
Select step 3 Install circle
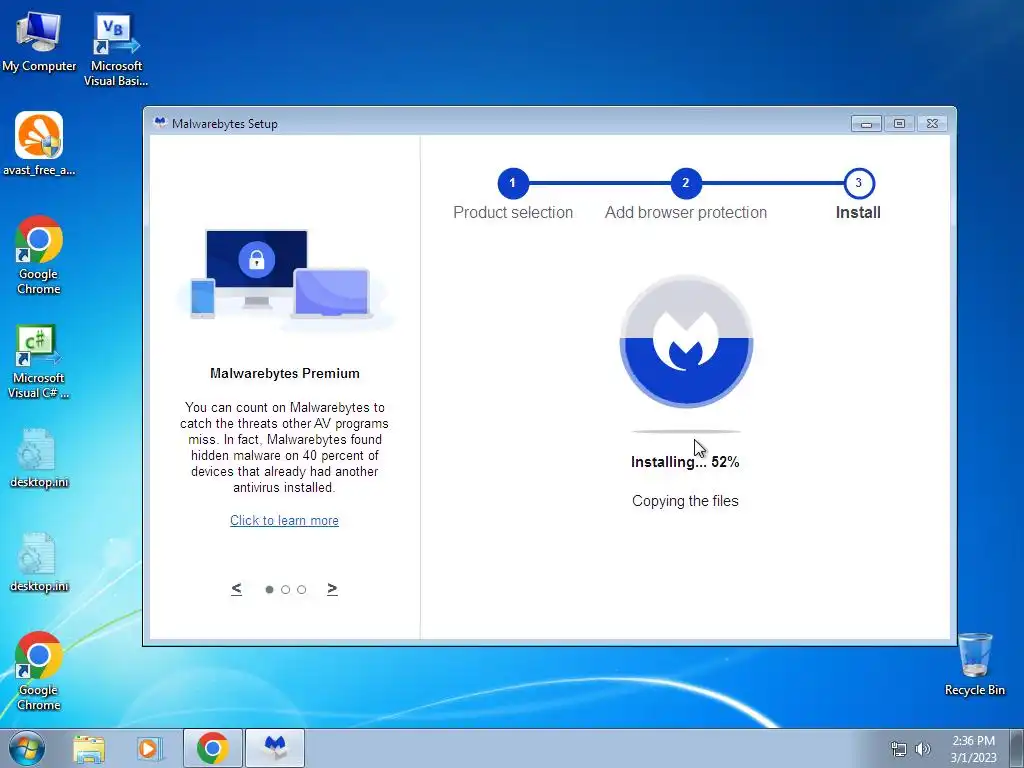coord(859,183)
